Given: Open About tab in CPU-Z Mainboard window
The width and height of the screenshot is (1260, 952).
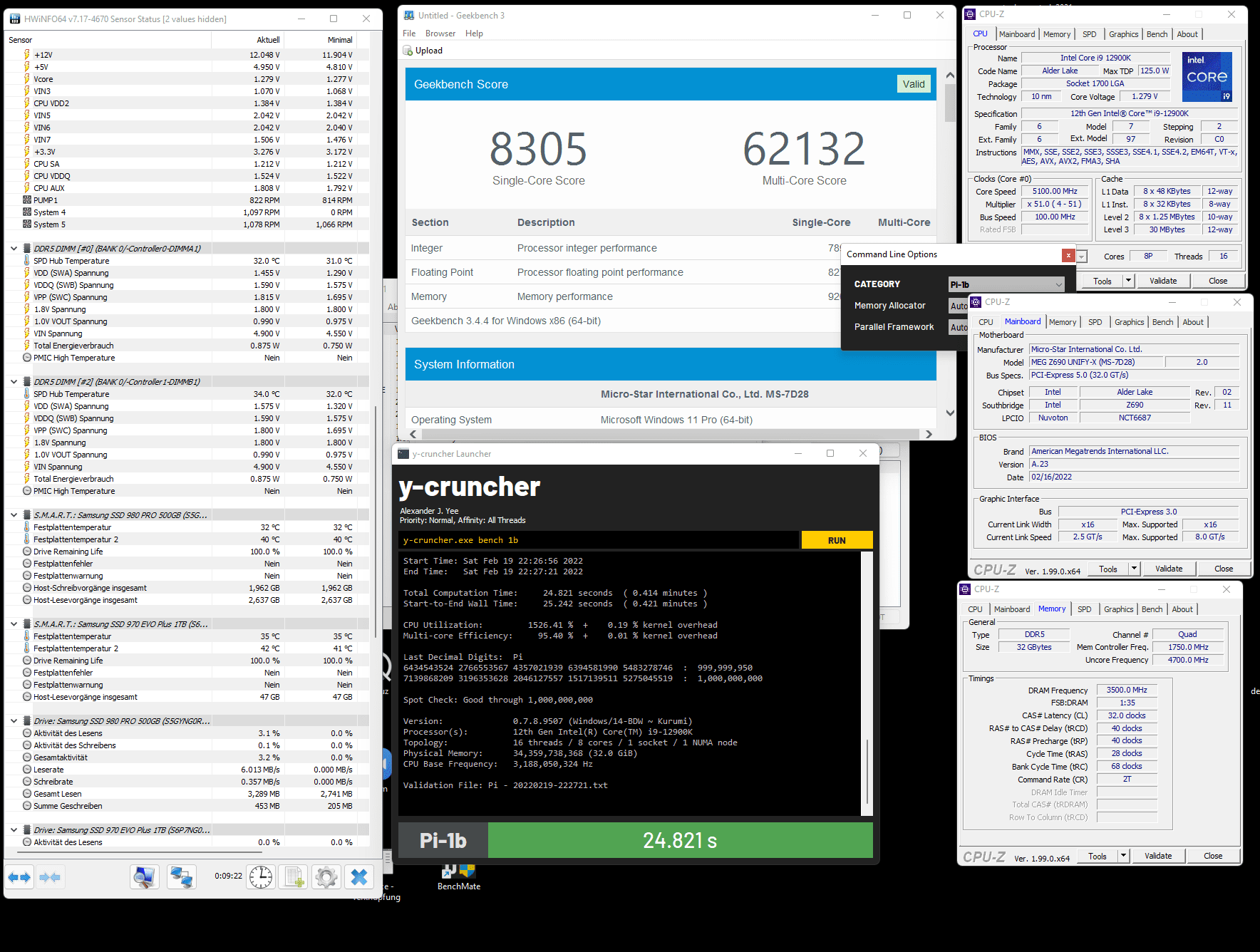Looking at the screenshot, I should [1193, 322].
